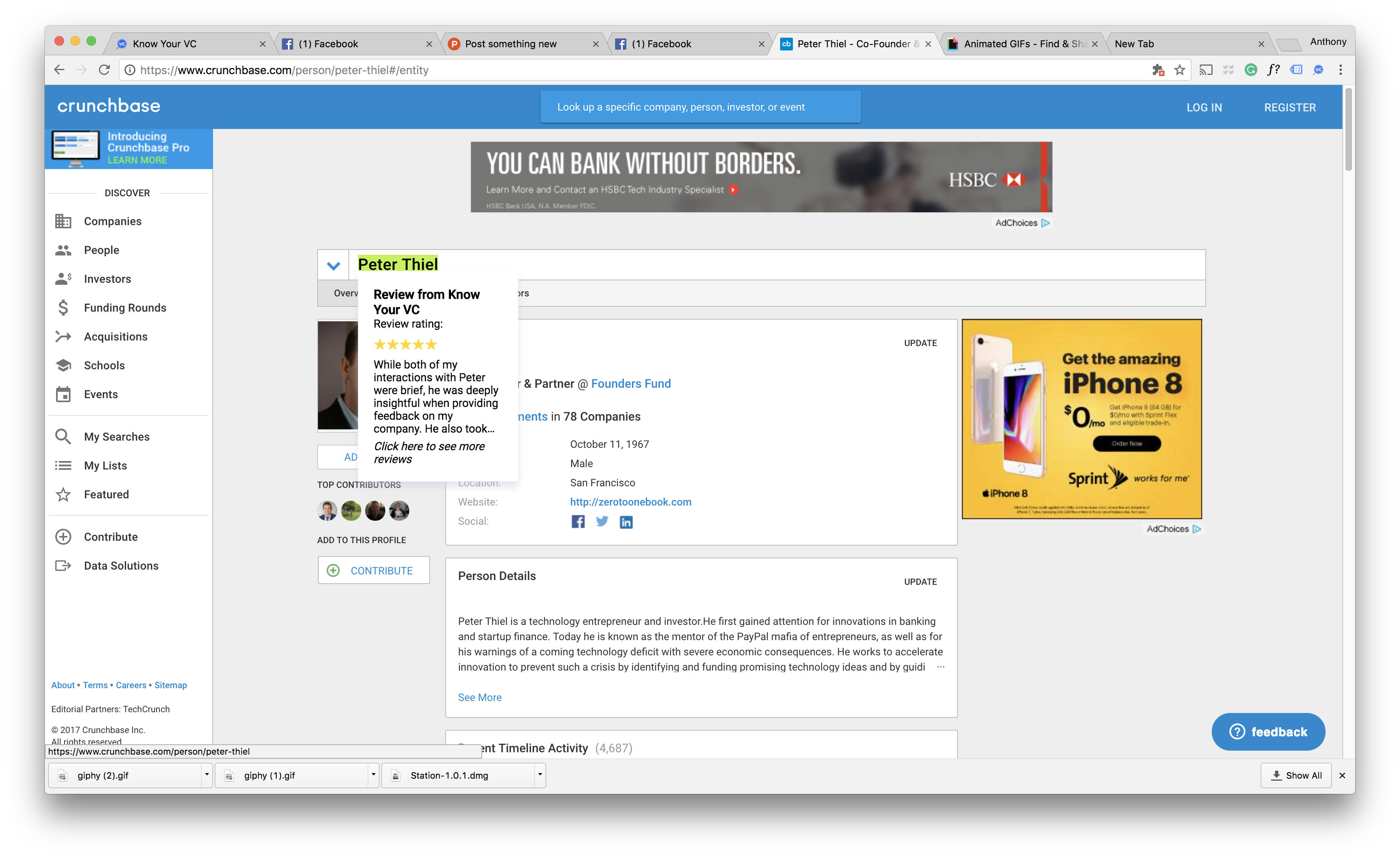Click the Schools graduation cap icon
Viewport: 1400px width, 858px height.
(63, 365)
